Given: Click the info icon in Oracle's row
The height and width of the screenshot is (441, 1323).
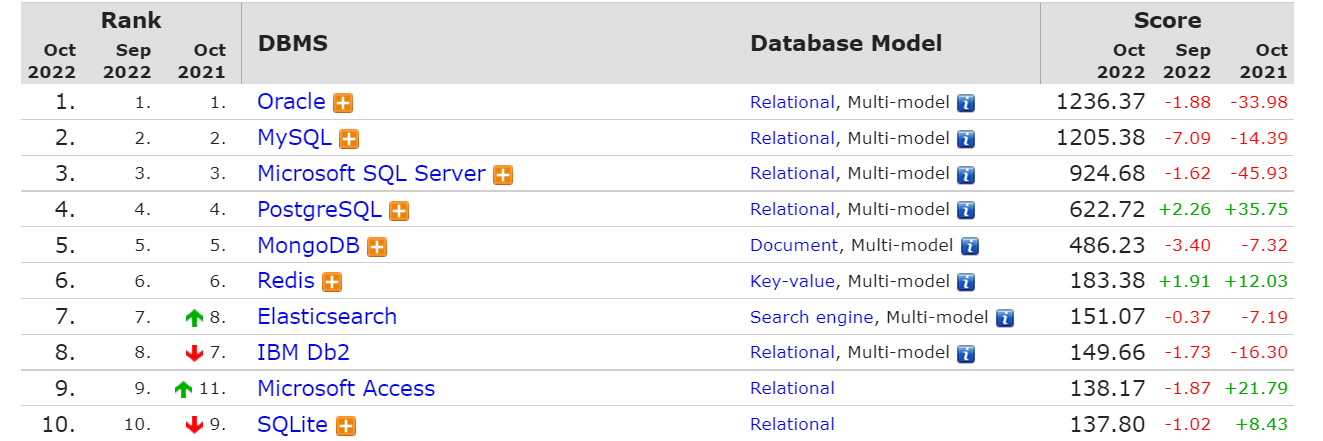Looking at the screenshot, I should [x=966, y=103].
